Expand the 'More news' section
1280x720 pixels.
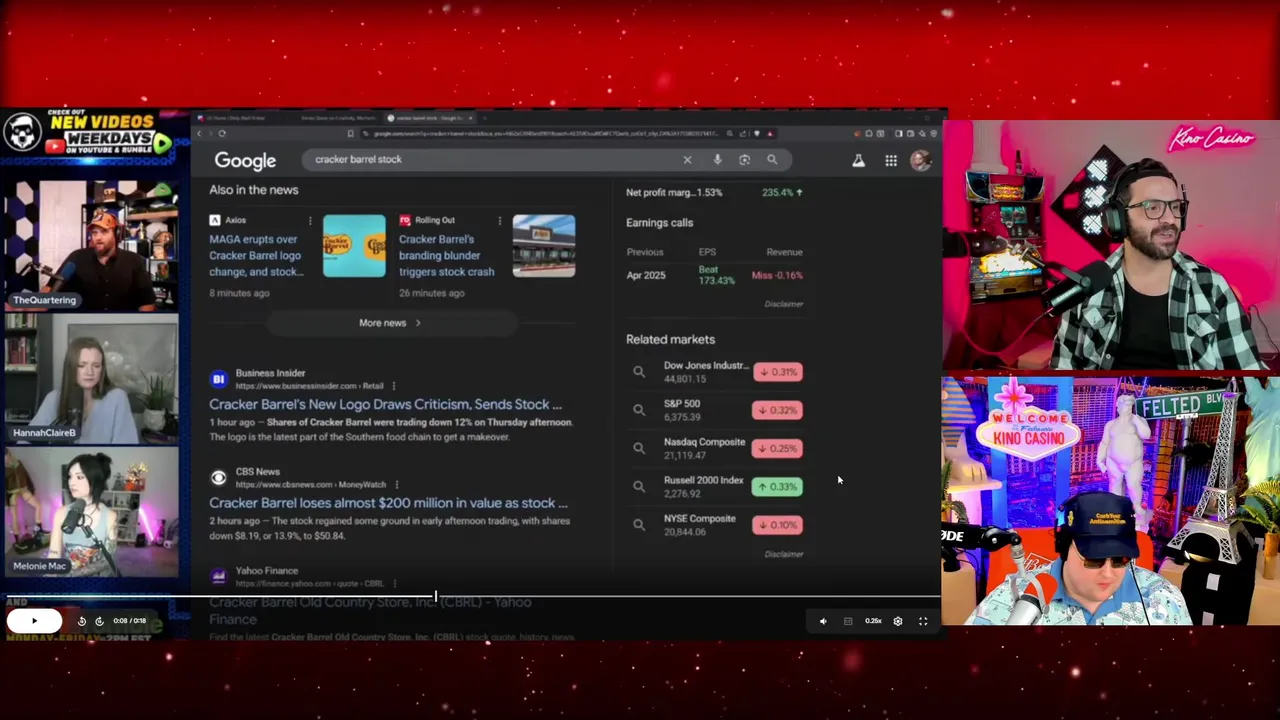[x=391, y=323]
